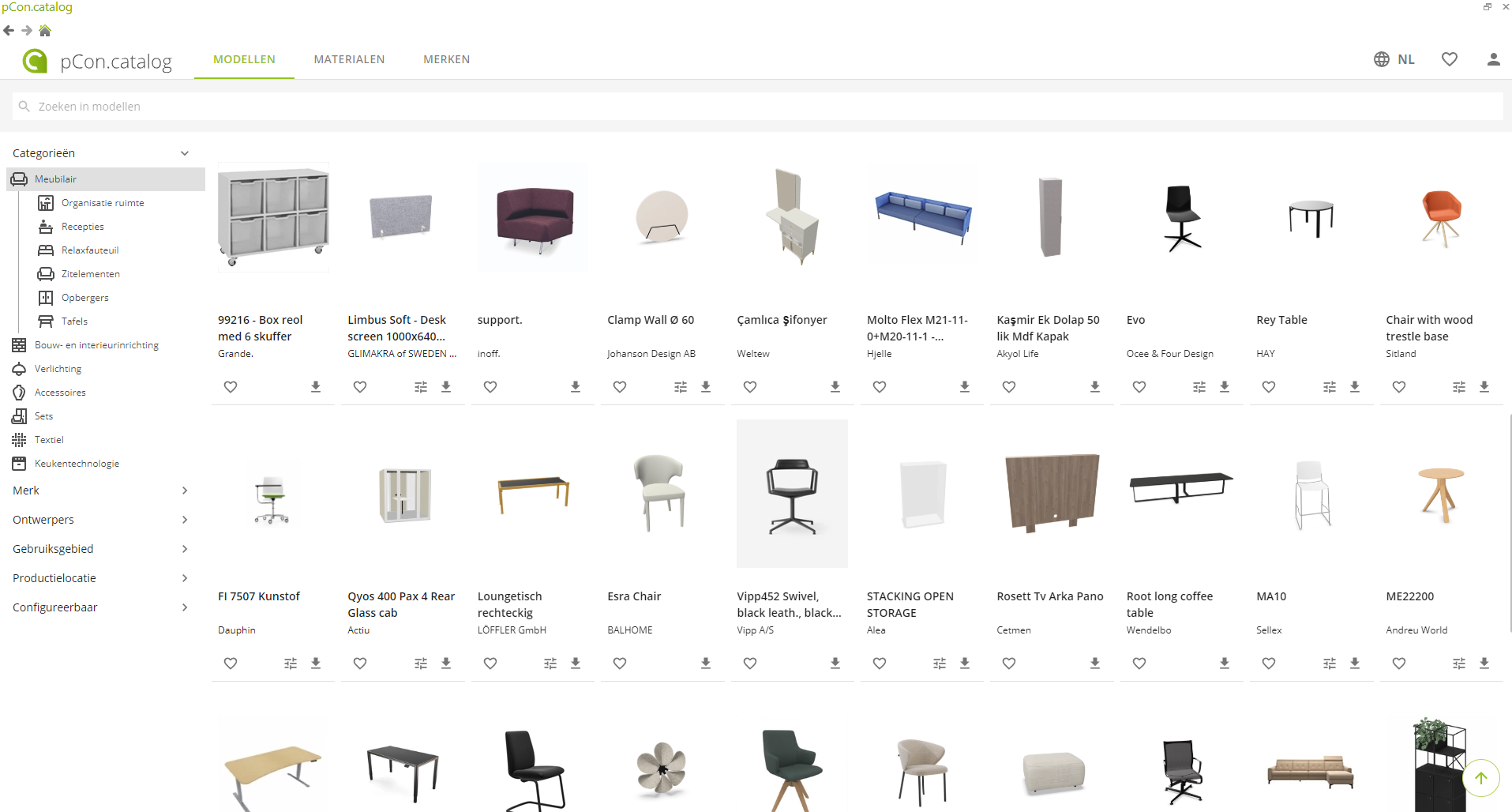
Task: Favorite the Molto Flex sofa
Action: [x=880, y=387]
